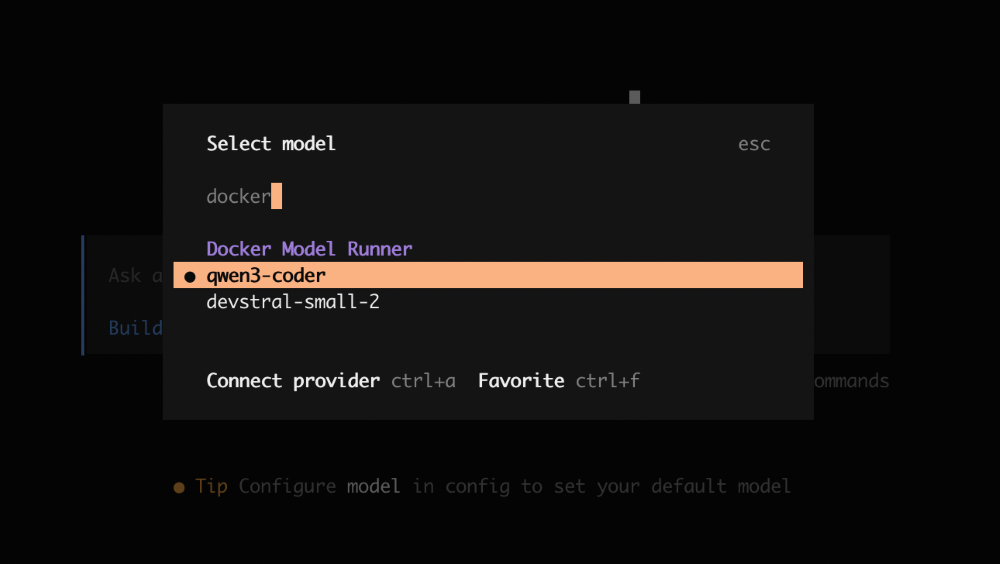
Task: Click the gray logo block above the dialog
Action: (634, 97)
